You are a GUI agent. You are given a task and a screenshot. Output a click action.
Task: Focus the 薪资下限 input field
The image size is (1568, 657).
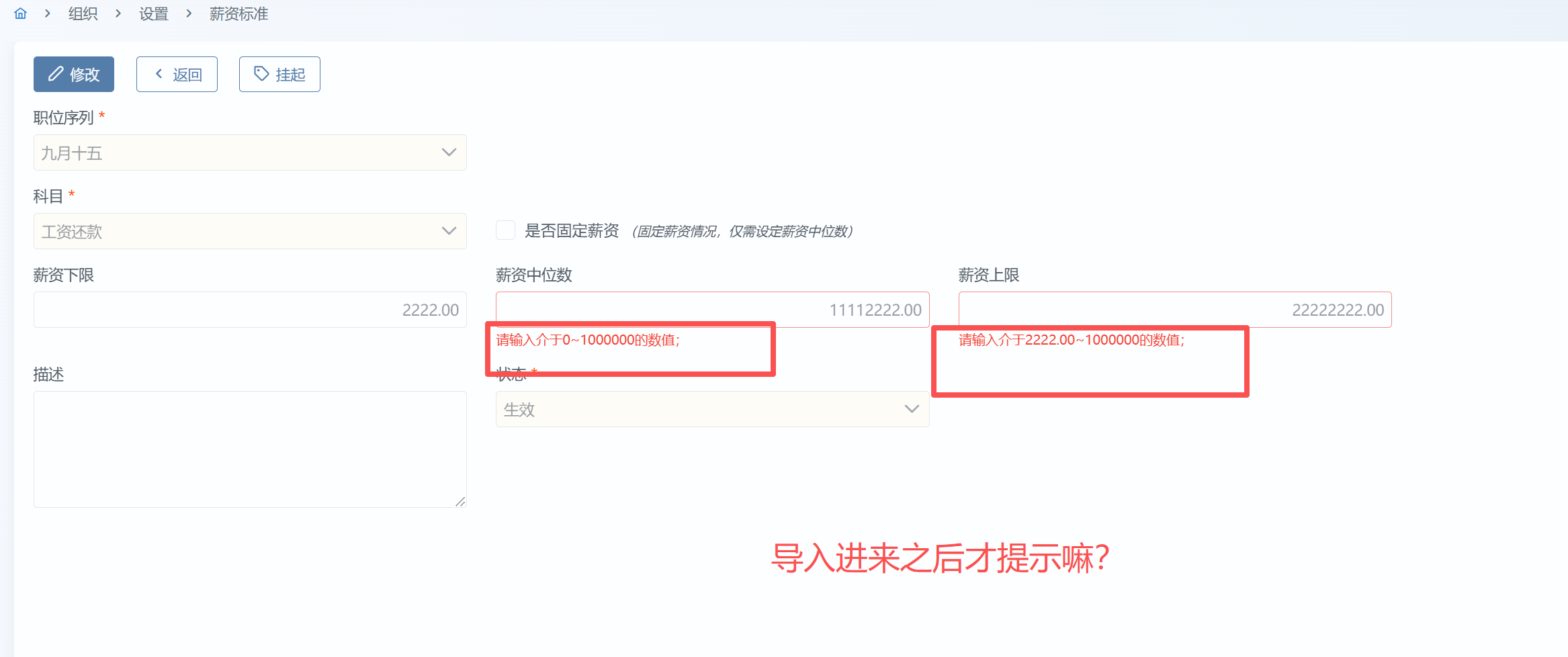(250, 310)
